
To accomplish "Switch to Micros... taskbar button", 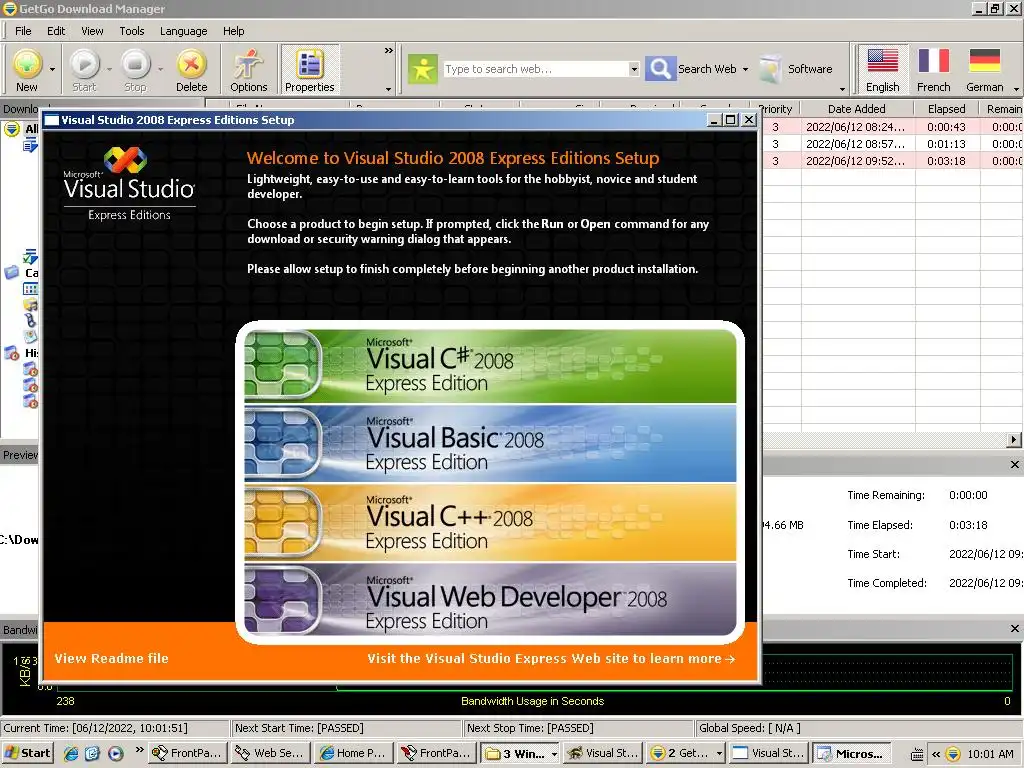I will pyautogui.click(x=852, y=753).
